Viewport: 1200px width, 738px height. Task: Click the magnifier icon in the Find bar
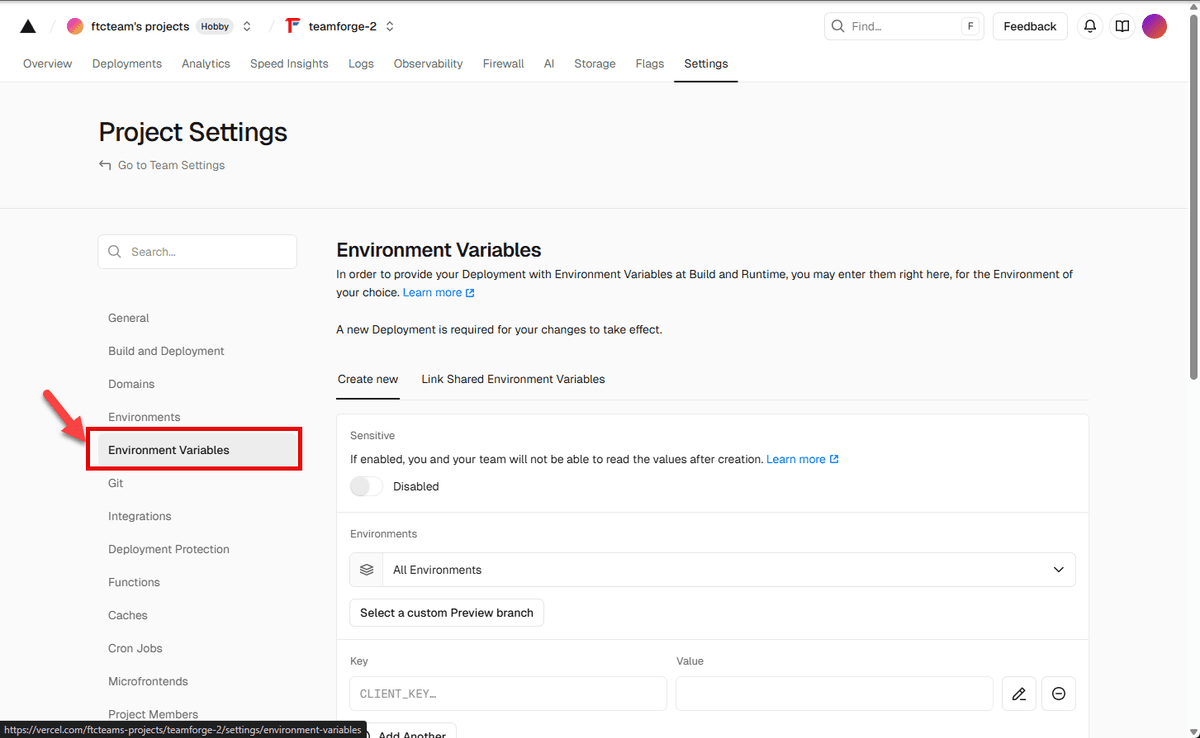(838, 26)
